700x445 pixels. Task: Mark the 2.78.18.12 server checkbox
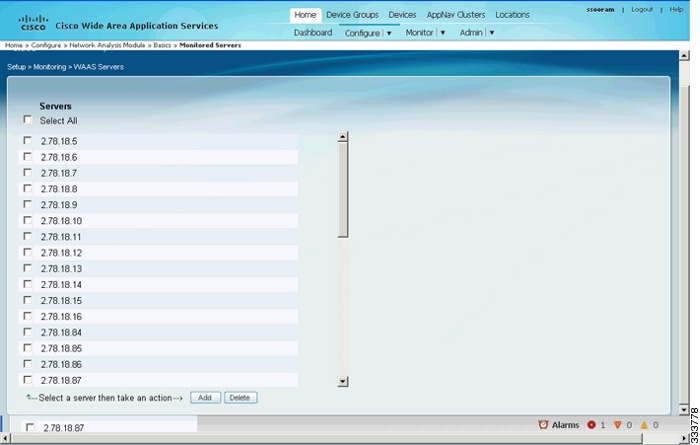[28, 252]
